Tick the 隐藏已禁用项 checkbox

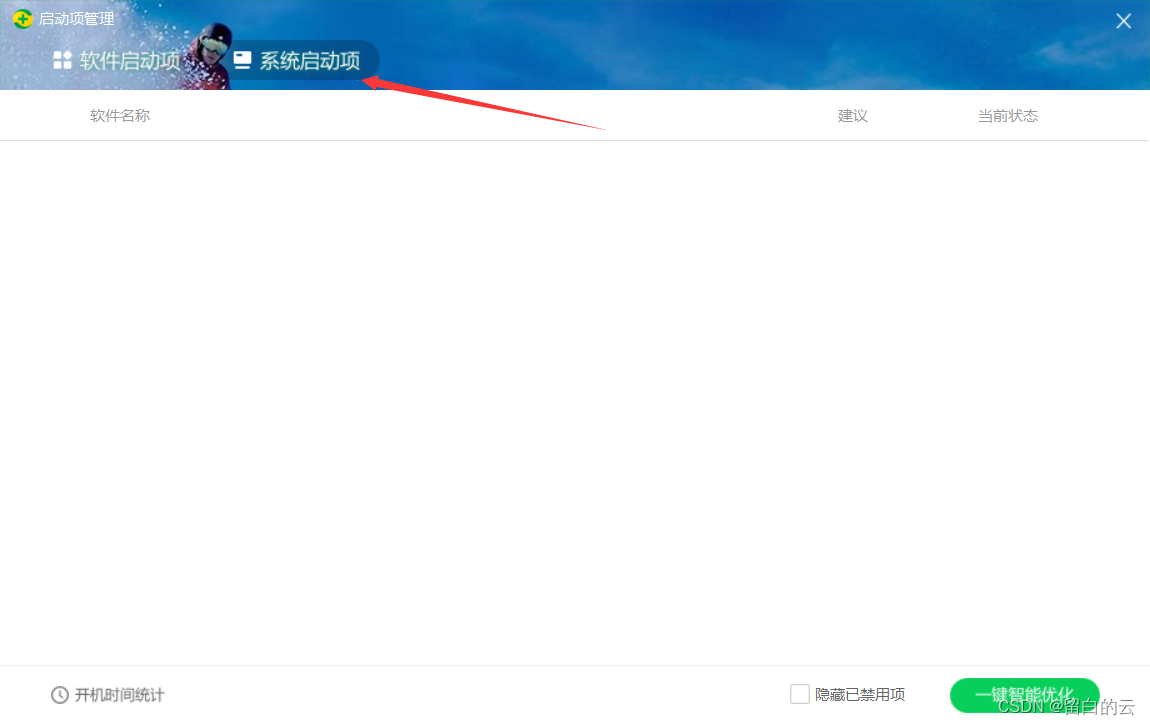tap(799, 693)
